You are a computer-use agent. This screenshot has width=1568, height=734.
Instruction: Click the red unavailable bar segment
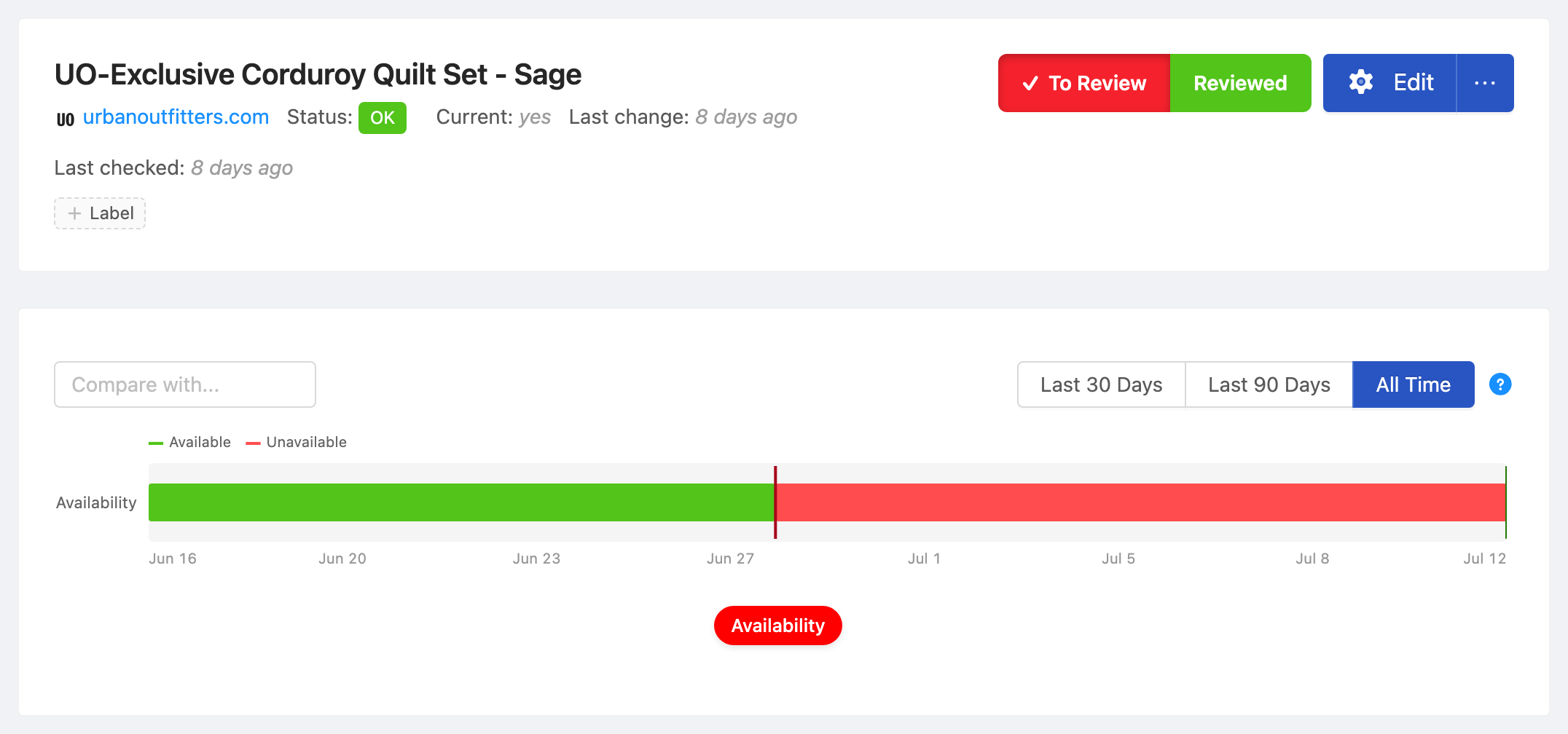1141,502
